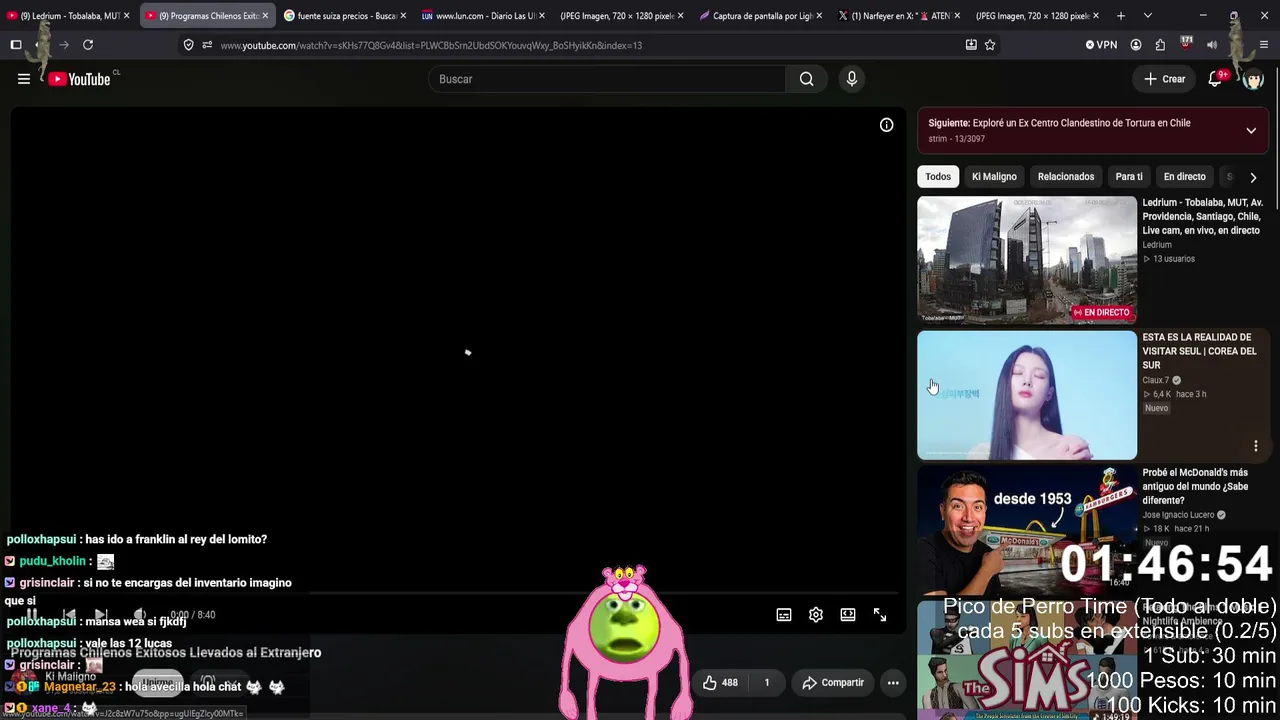Screen dimensions: 1280x720
Task: Open the account avatar menu
Action: click(1253, 79)
